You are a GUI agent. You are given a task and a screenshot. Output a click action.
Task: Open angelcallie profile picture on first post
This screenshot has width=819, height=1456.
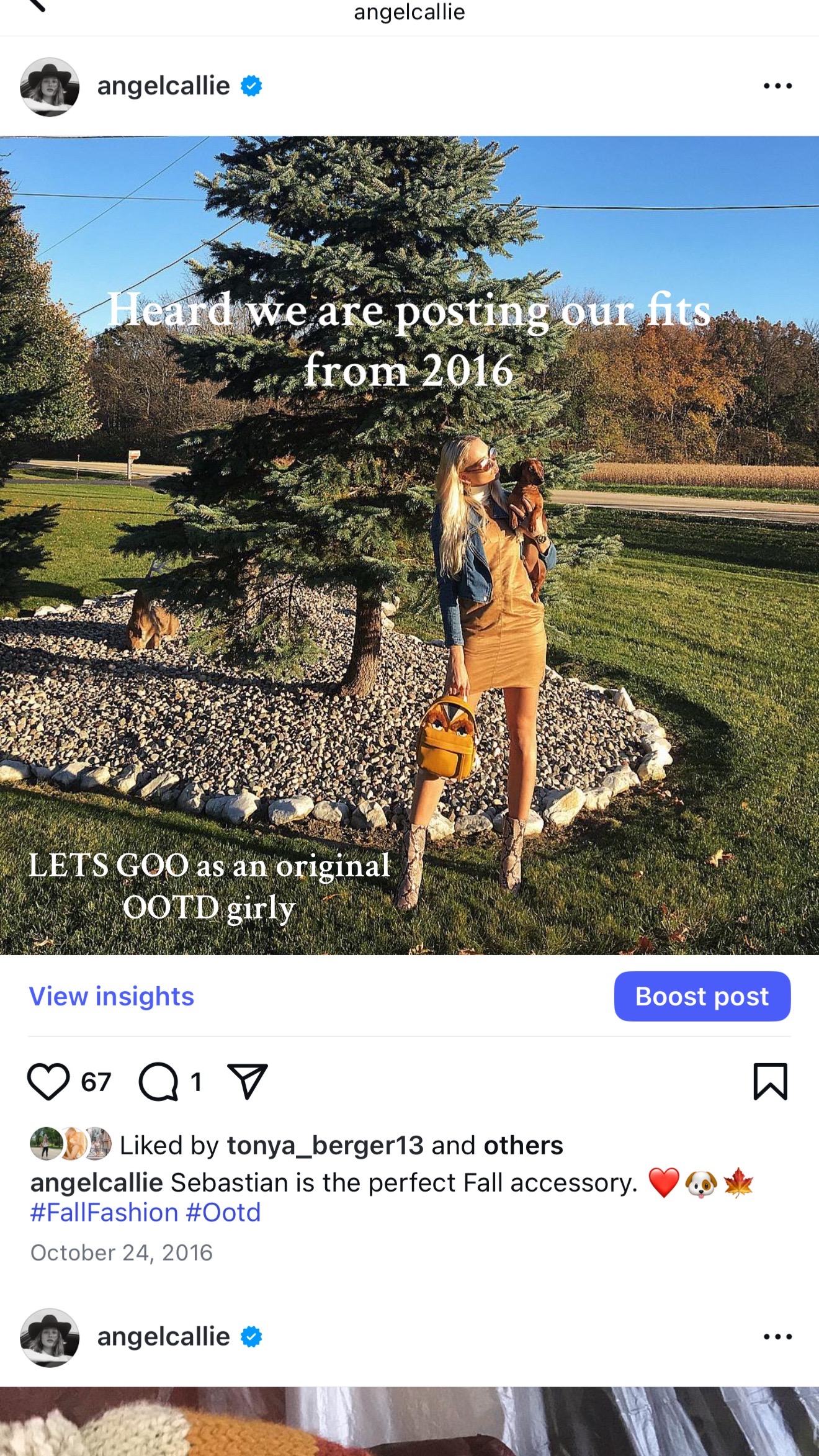pos(50,87)
